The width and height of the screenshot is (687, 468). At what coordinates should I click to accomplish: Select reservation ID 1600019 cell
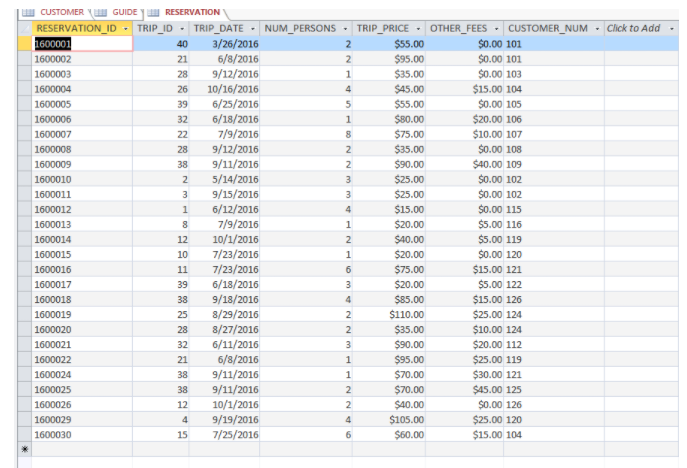pos(82,315)
